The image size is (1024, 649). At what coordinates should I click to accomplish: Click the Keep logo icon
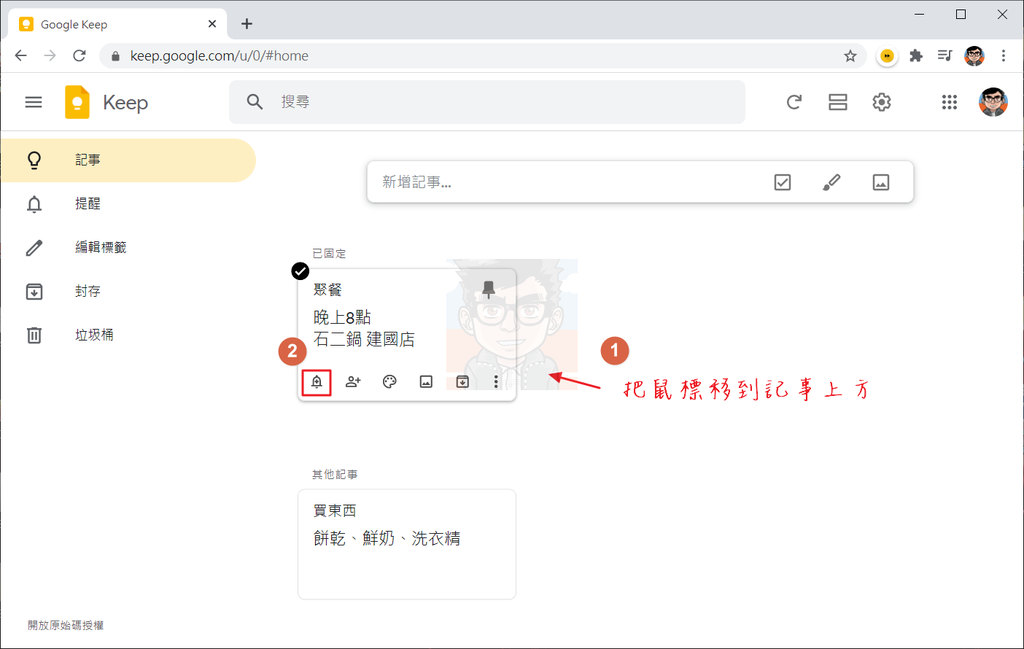(x=77, y=102)
